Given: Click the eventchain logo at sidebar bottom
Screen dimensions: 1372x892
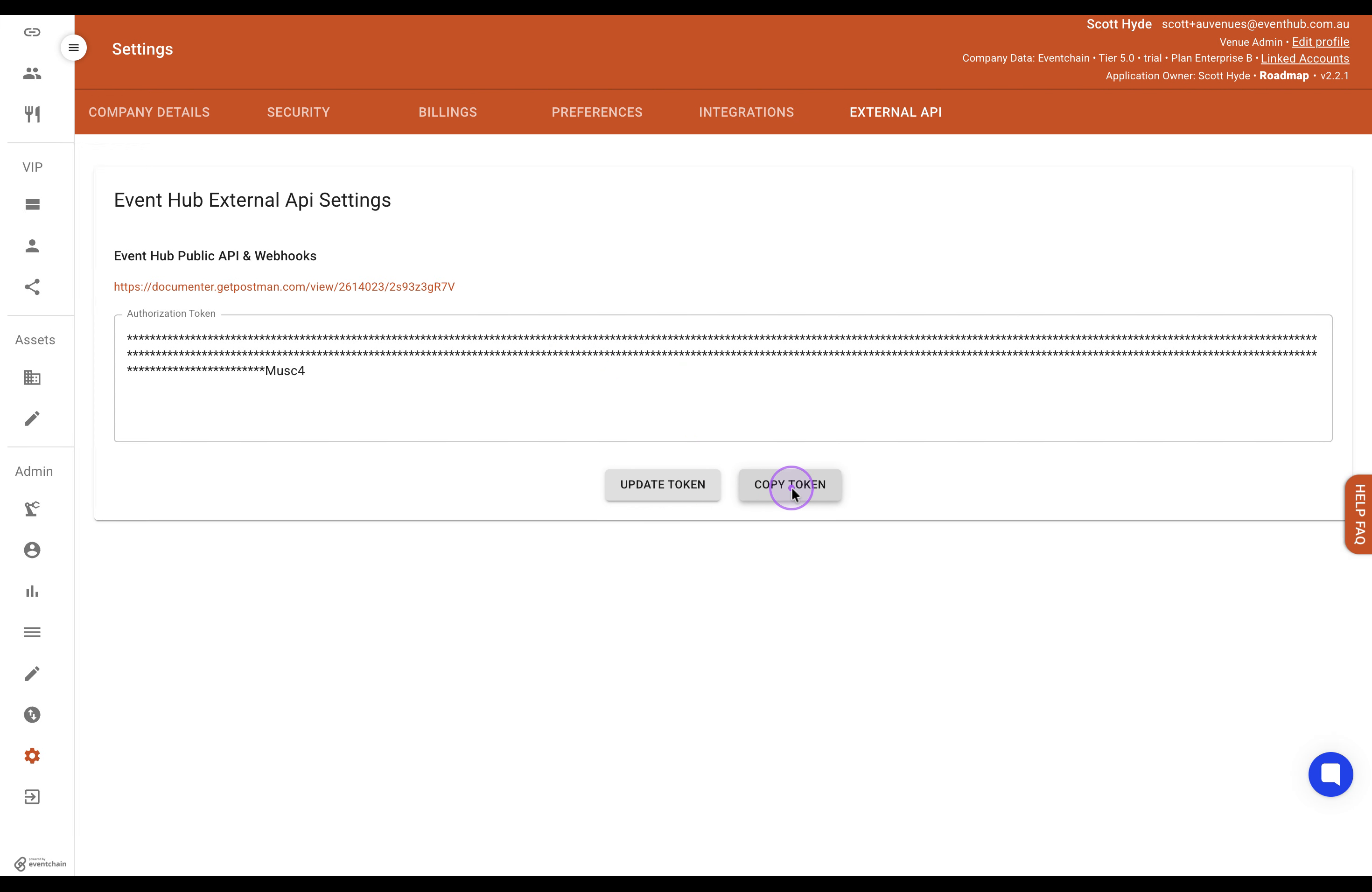Looking at the screenshot, I should coord(40,864).
